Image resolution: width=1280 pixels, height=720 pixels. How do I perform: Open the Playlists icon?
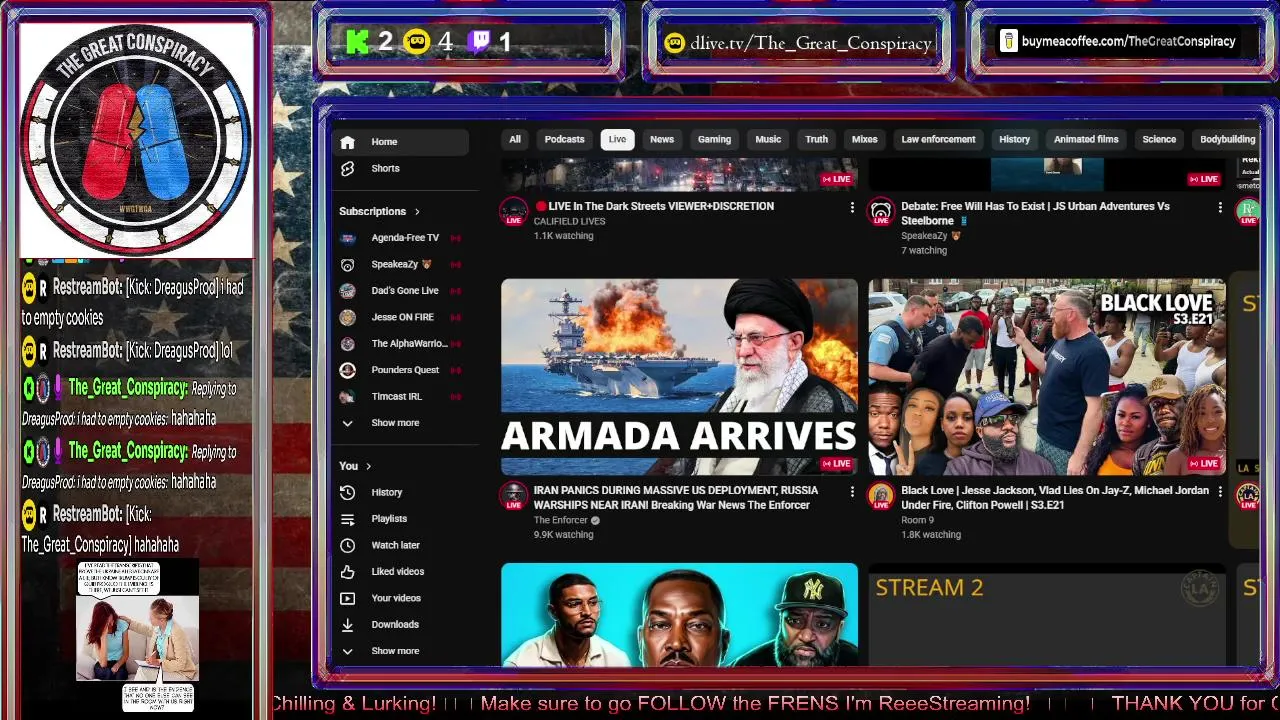click(347, 519)
